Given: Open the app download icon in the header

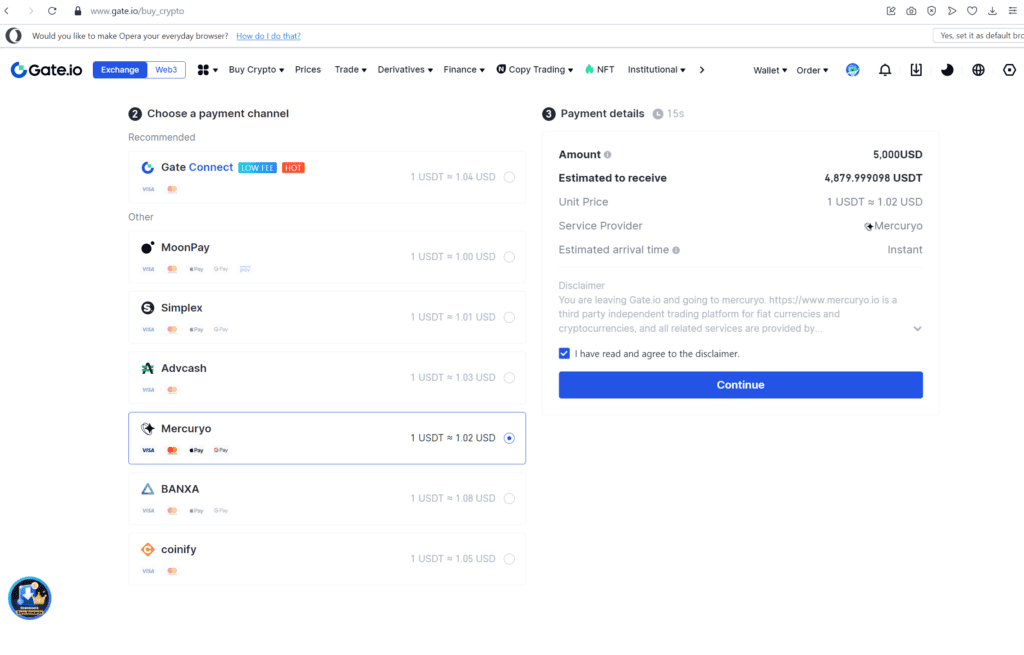Looking at the screenshot, I should coord(915,69).
